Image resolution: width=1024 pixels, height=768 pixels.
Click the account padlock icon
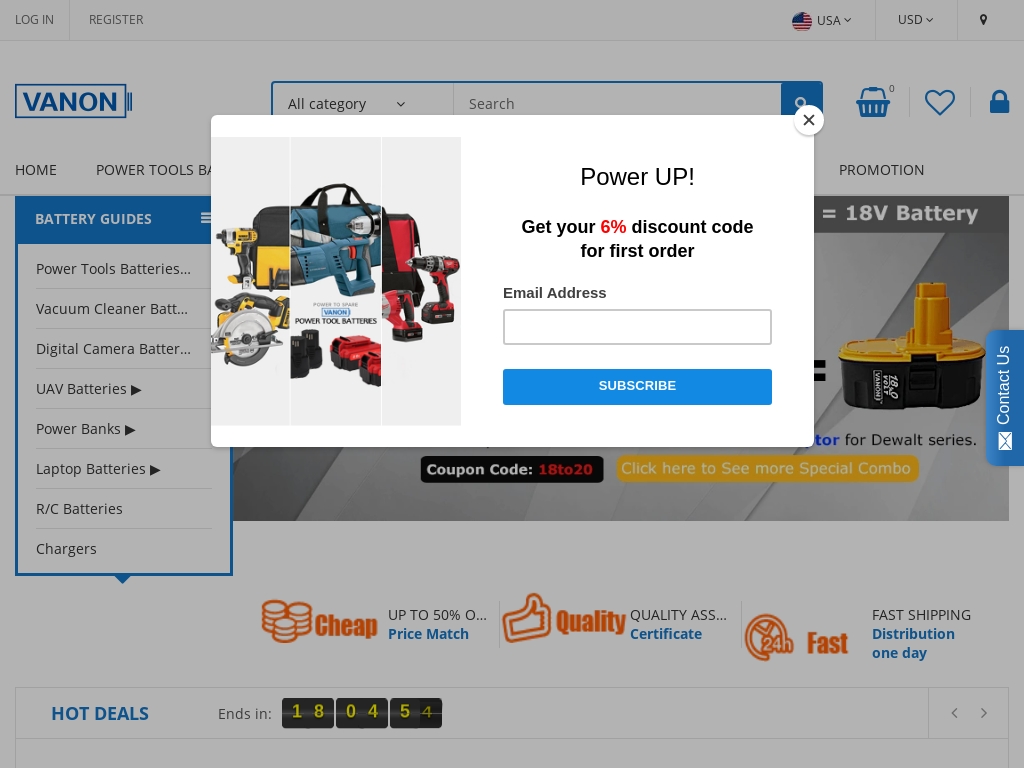(x=999, y=102)
